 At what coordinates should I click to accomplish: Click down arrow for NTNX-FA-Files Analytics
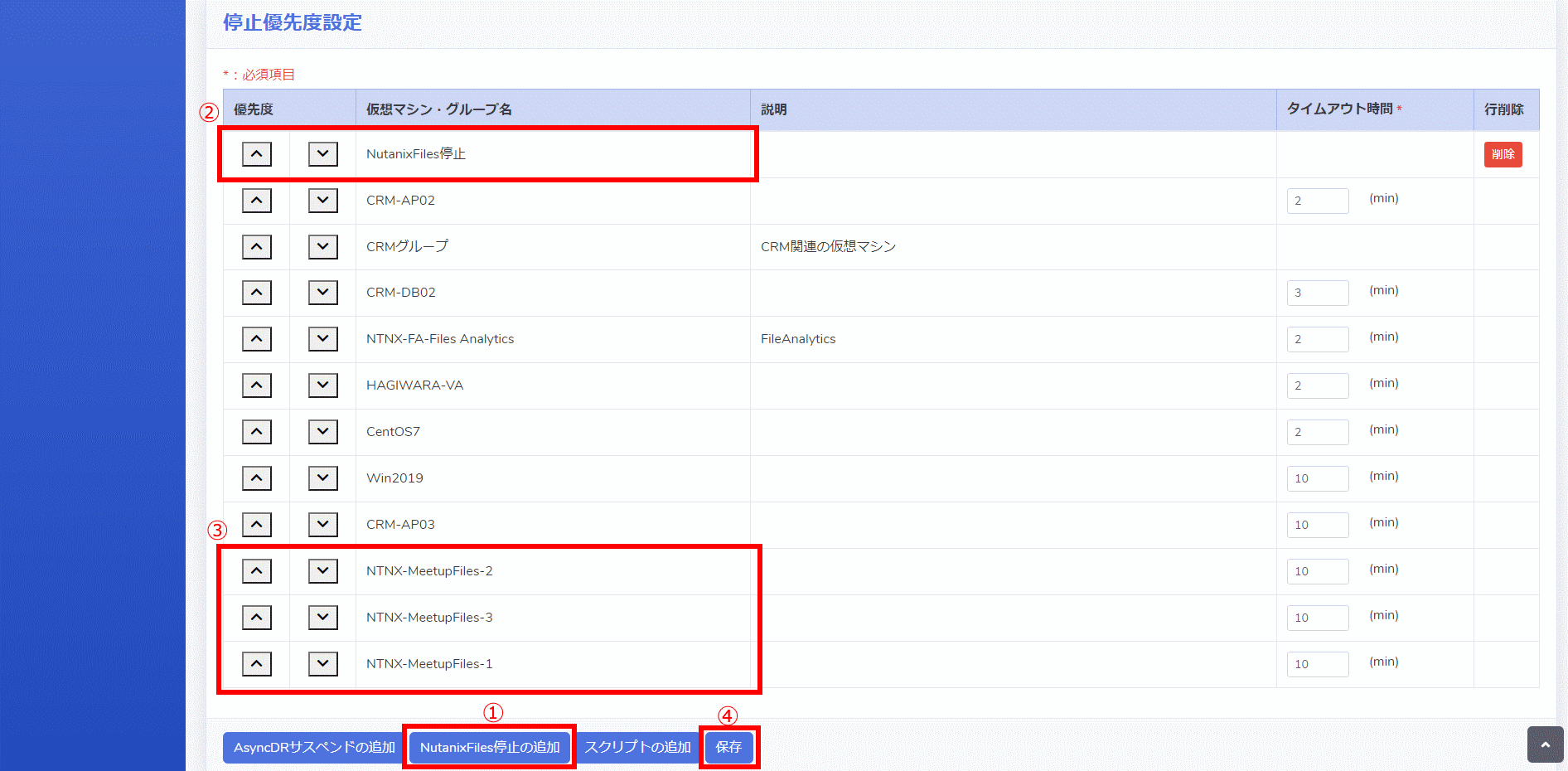click(323, 339)
